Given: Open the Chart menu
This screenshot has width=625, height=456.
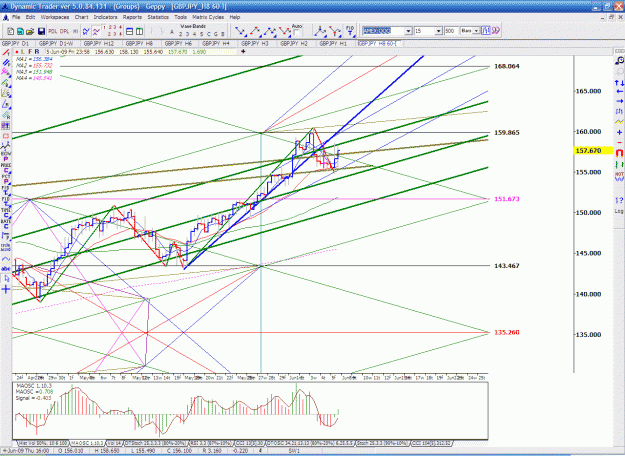Looking at the screenshot, I should 81,17.
